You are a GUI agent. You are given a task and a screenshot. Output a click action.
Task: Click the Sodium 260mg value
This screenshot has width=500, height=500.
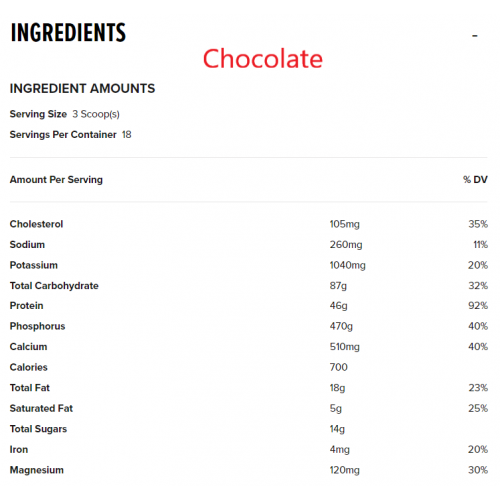click(346, 245)
